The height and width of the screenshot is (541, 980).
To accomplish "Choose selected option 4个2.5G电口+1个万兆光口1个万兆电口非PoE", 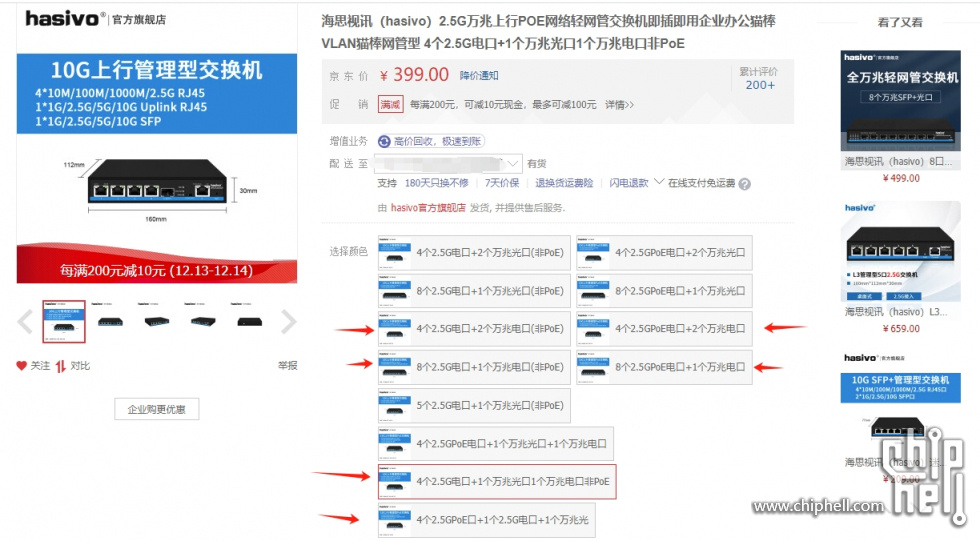I will pyautogui.click(x=497, y=482).
